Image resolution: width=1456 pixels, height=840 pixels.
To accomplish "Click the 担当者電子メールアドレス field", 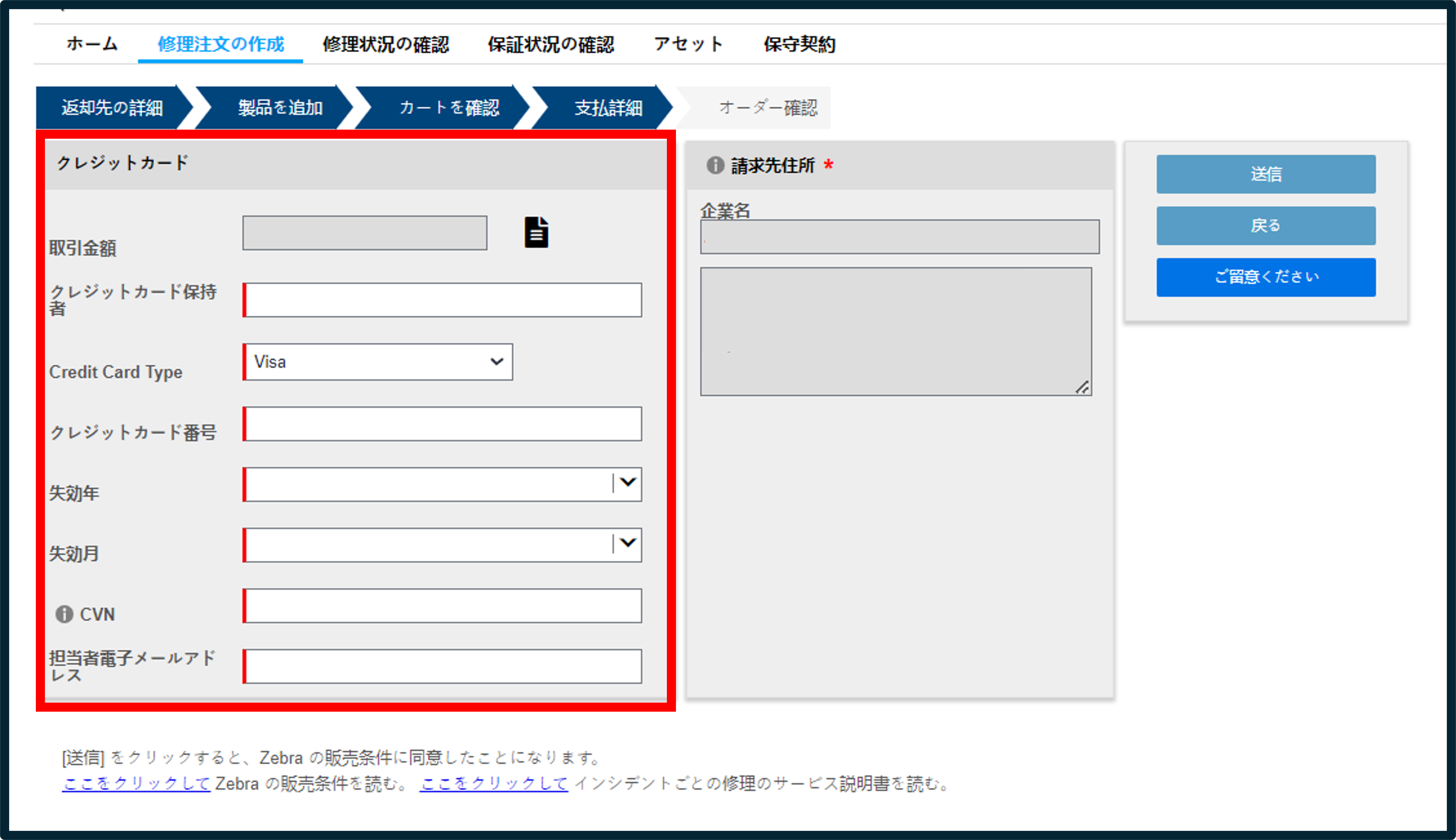I will tap(442, 666).
